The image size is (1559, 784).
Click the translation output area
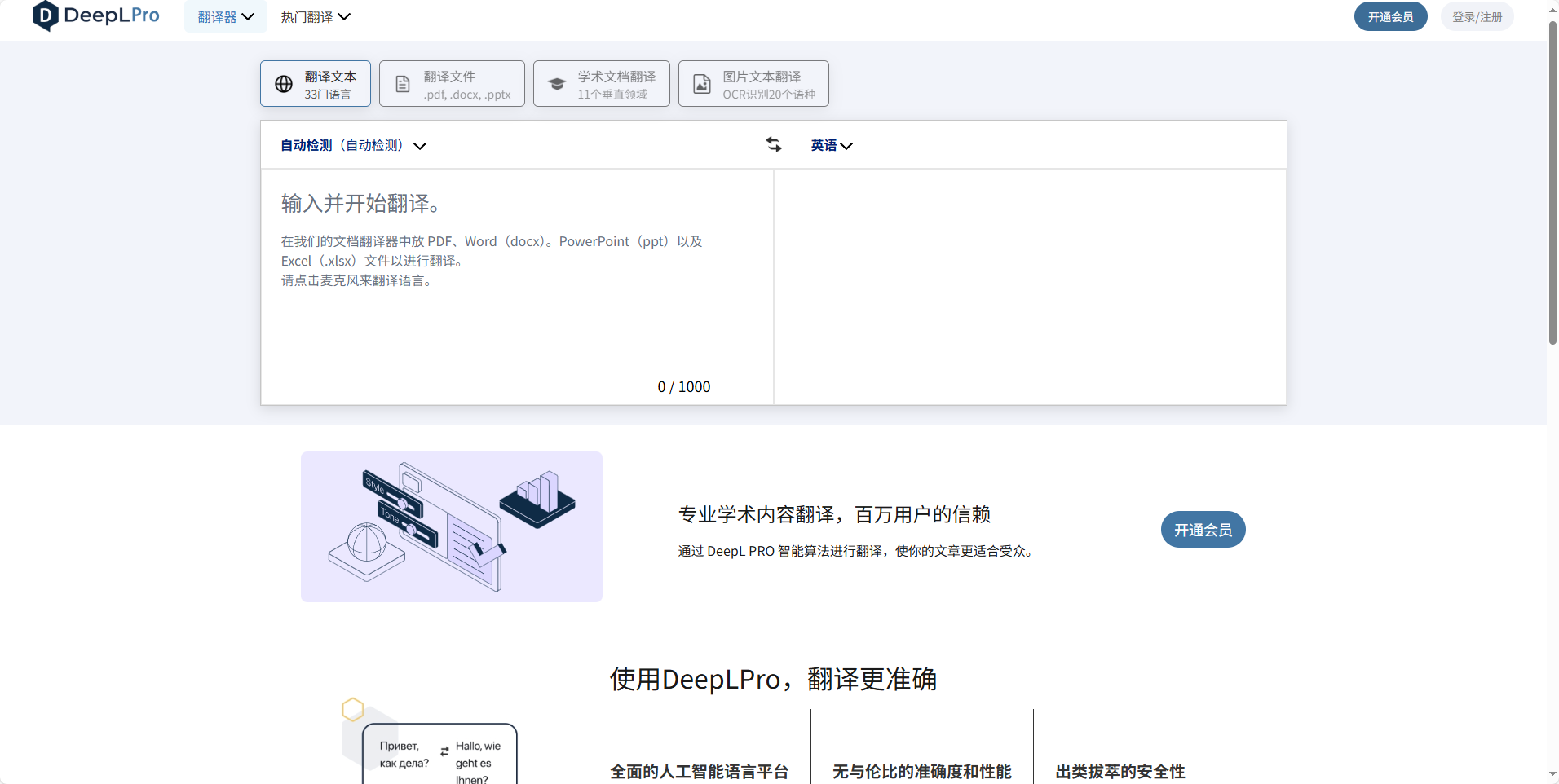point(1030,287)
